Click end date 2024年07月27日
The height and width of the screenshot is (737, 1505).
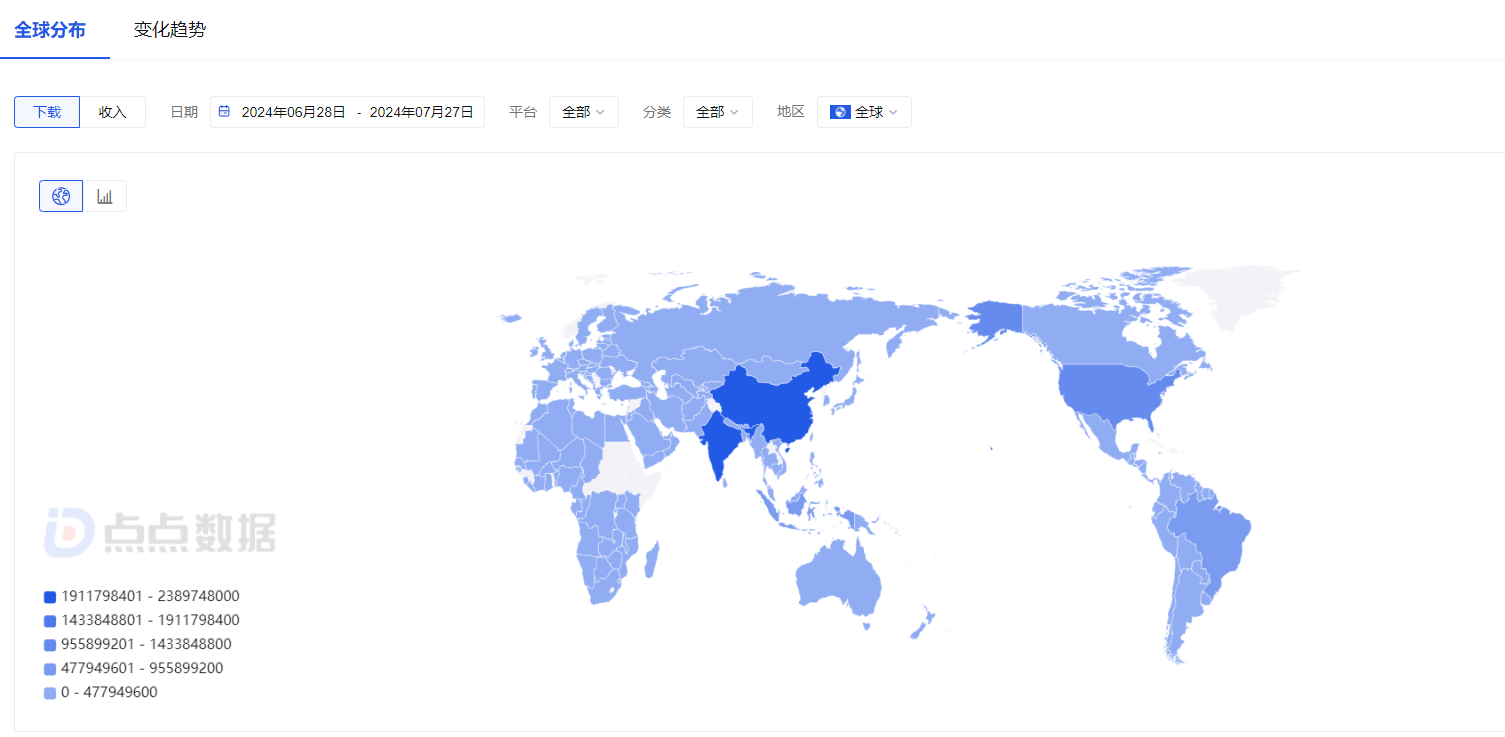(x=421, y=112)
